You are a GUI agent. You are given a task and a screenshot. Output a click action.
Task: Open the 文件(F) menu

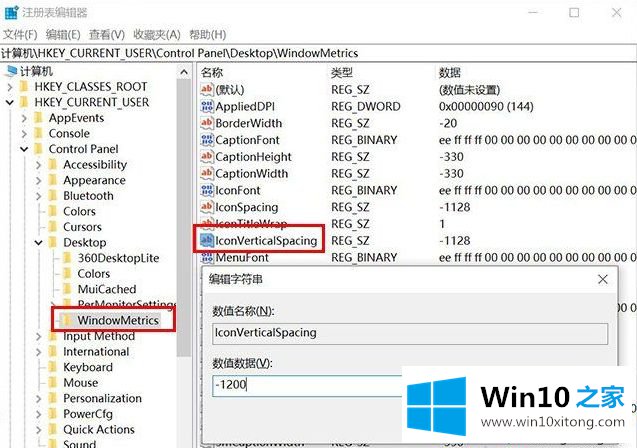20,33
